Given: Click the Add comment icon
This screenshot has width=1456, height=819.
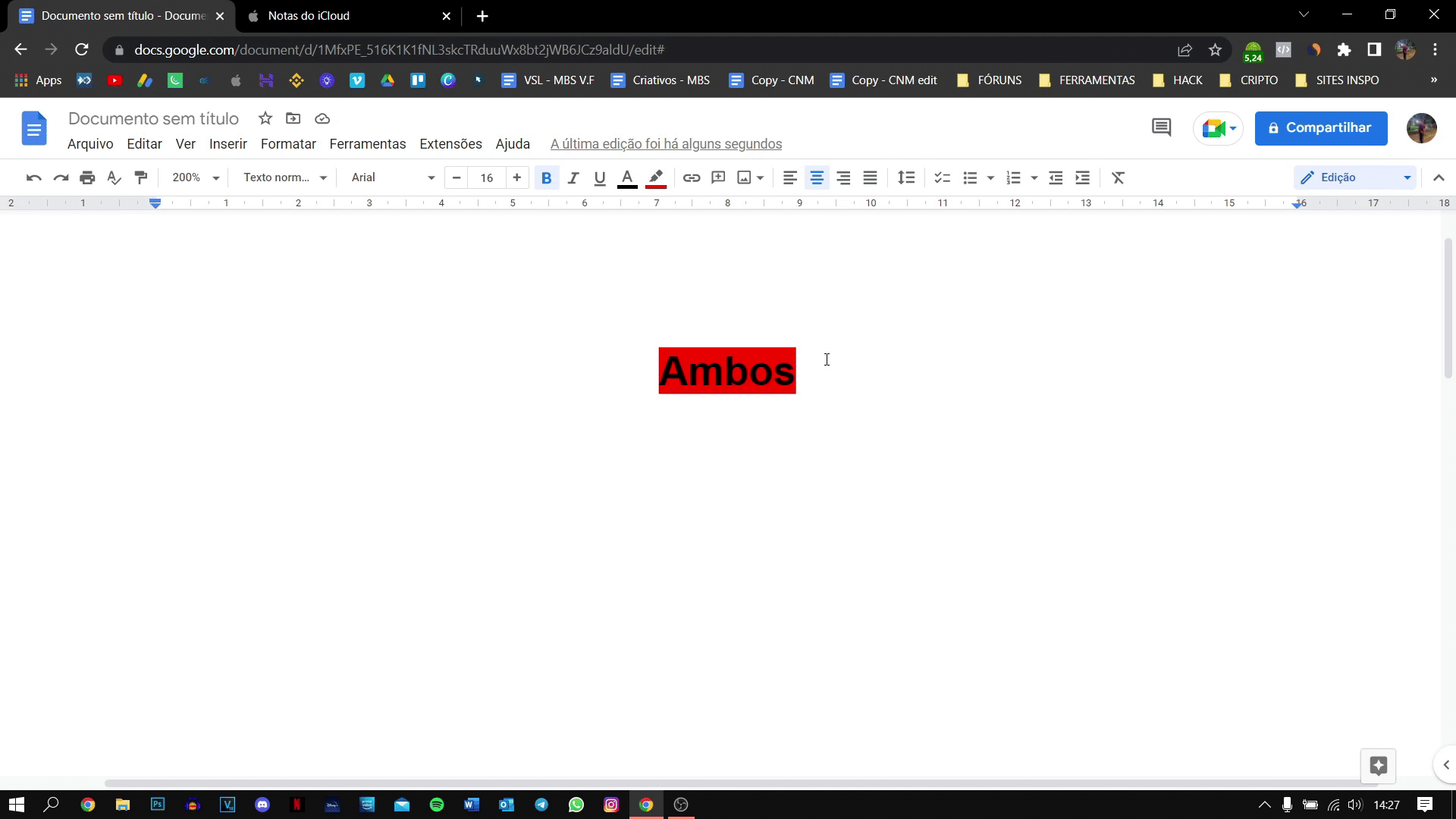Looking at the screenshot, I should tap(718, 177).
